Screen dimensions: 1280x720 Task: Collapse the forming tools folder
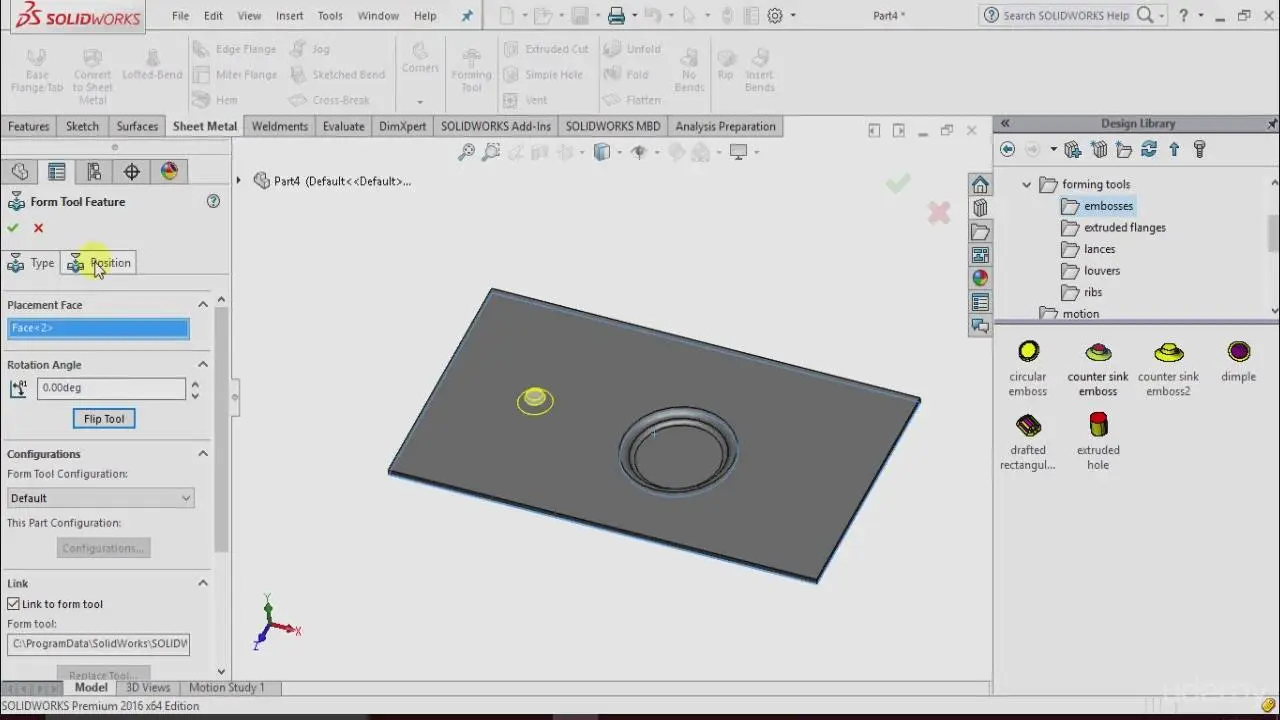pyautogui.click(x=1027, y=185)
